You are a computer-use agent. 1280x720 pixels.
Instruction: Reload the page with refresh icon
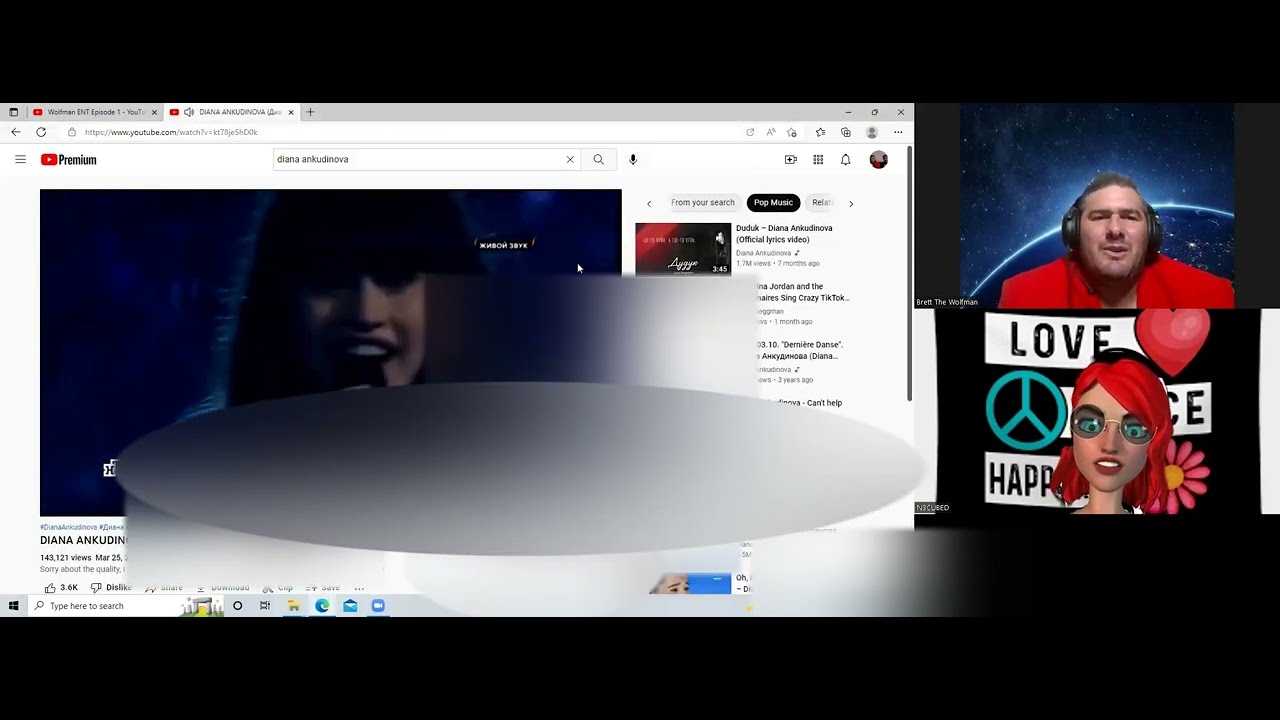click(41, 132)
